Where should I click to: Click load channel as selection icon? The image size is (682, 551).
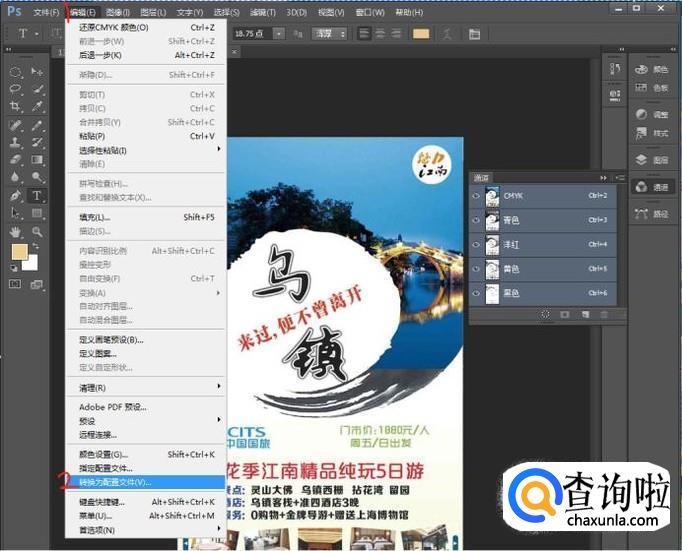pos(545,314)
